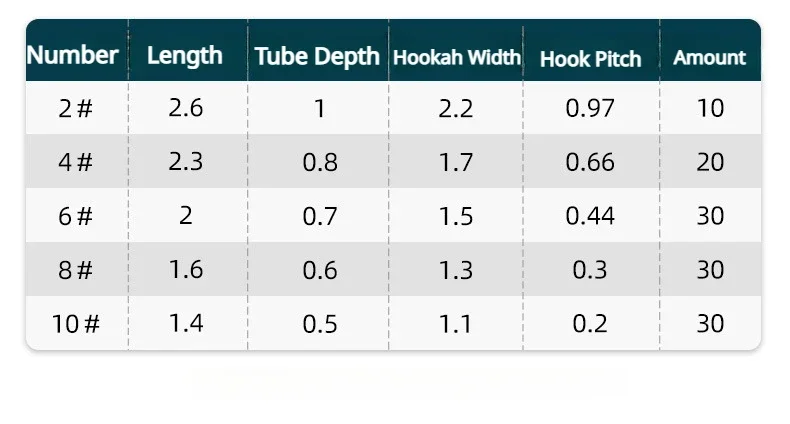790x424 pixels.
Task: Click the Amount value 10
Action: [710, 108]
